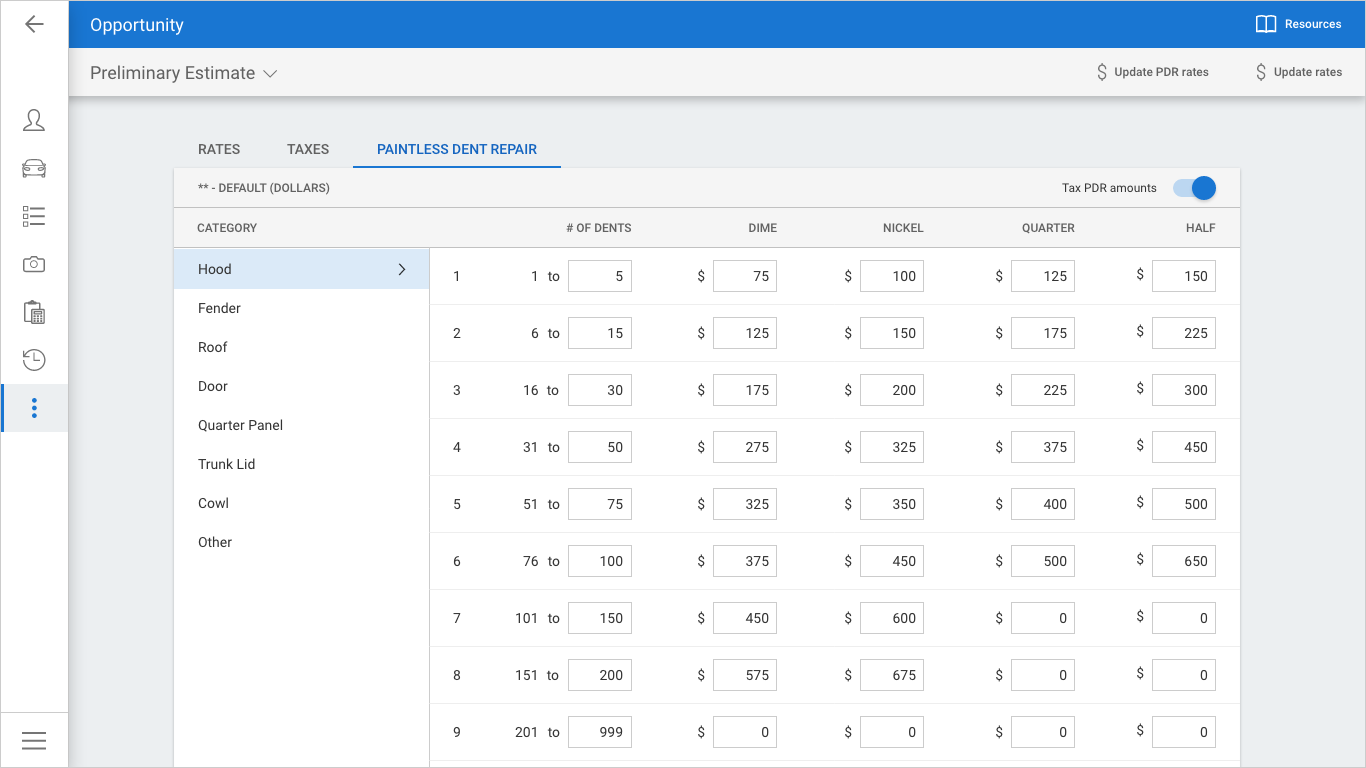Screen dimensions: 1366x768
Task: Click the clipboard calculator estimate icon
Action: click(34, 312)
